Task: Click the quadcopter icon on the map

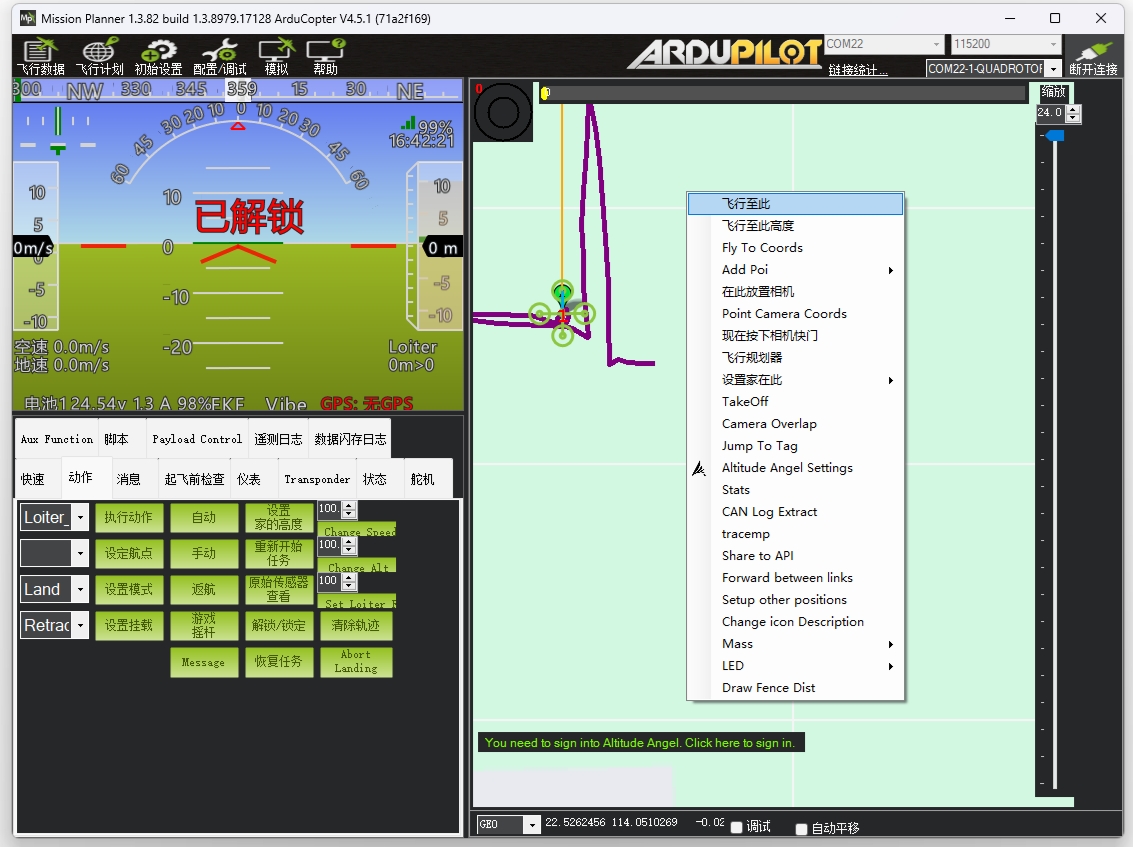Action: pos(562,314)
